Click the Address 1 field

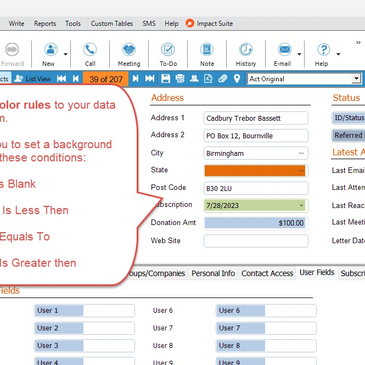point(256,118)
